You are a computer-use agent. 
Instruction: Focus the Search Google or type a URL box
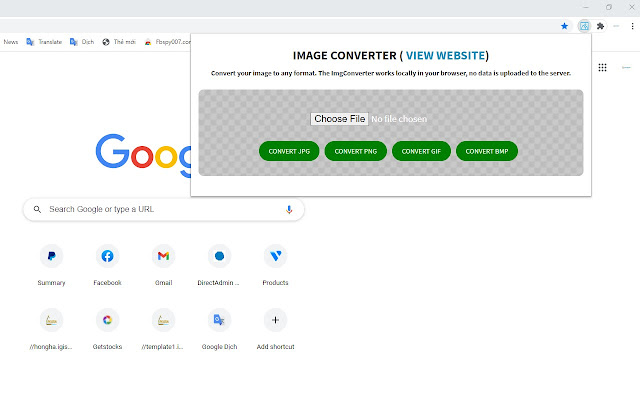click(163, 209)
